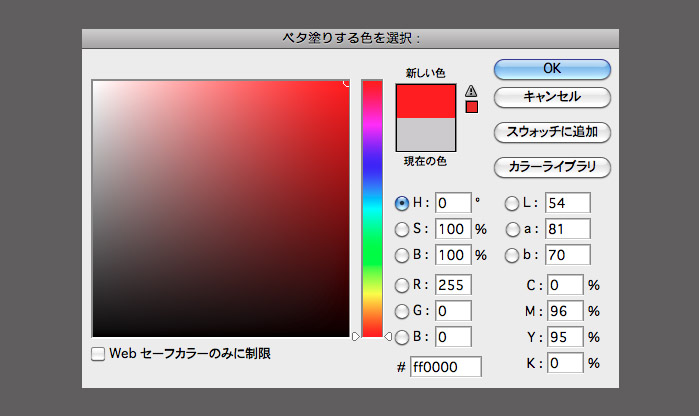Select the L lightness radio button
Viewport: 699px width, 416px height.
(x=512, y=203)
